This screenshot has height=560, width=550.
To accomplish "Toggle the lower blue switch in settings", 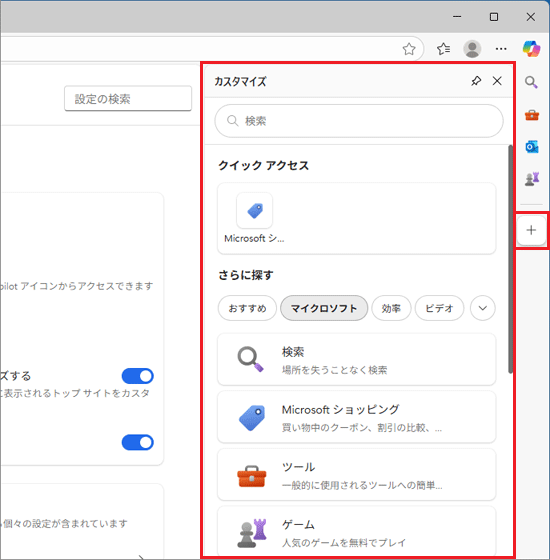I will click(138, 442).
